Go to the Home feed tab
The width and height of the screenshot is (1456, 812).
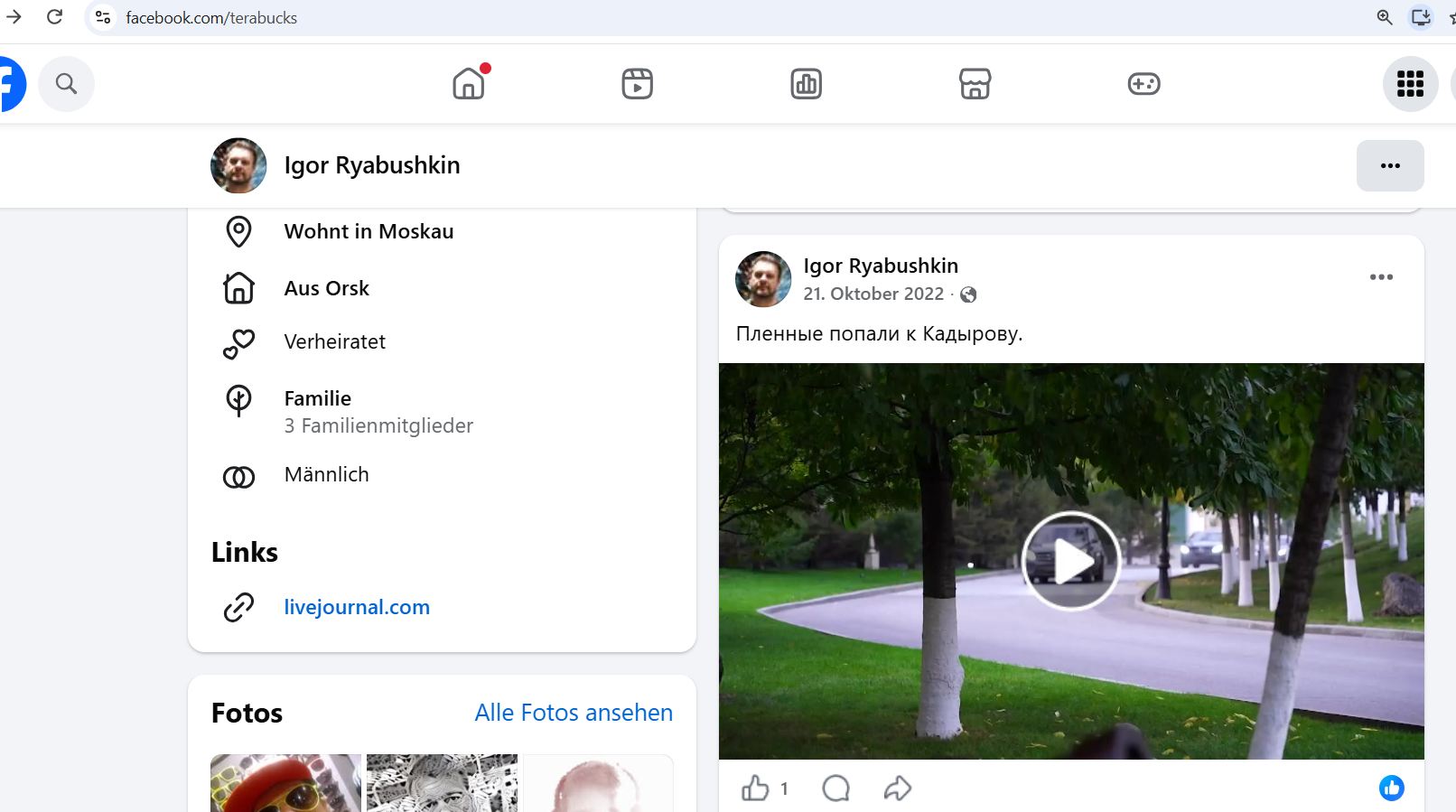point(469,83)
